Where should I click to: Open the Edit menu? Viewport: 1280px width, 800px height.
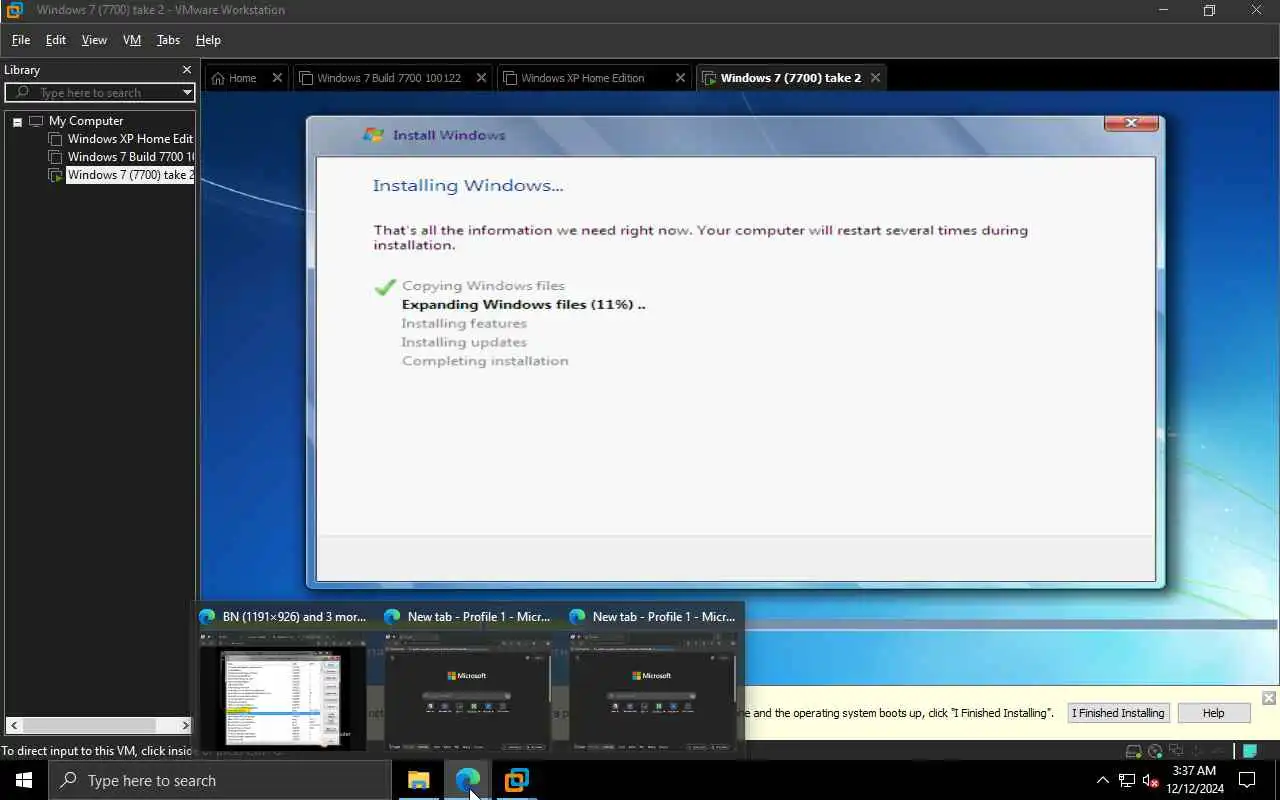(56, 40)
